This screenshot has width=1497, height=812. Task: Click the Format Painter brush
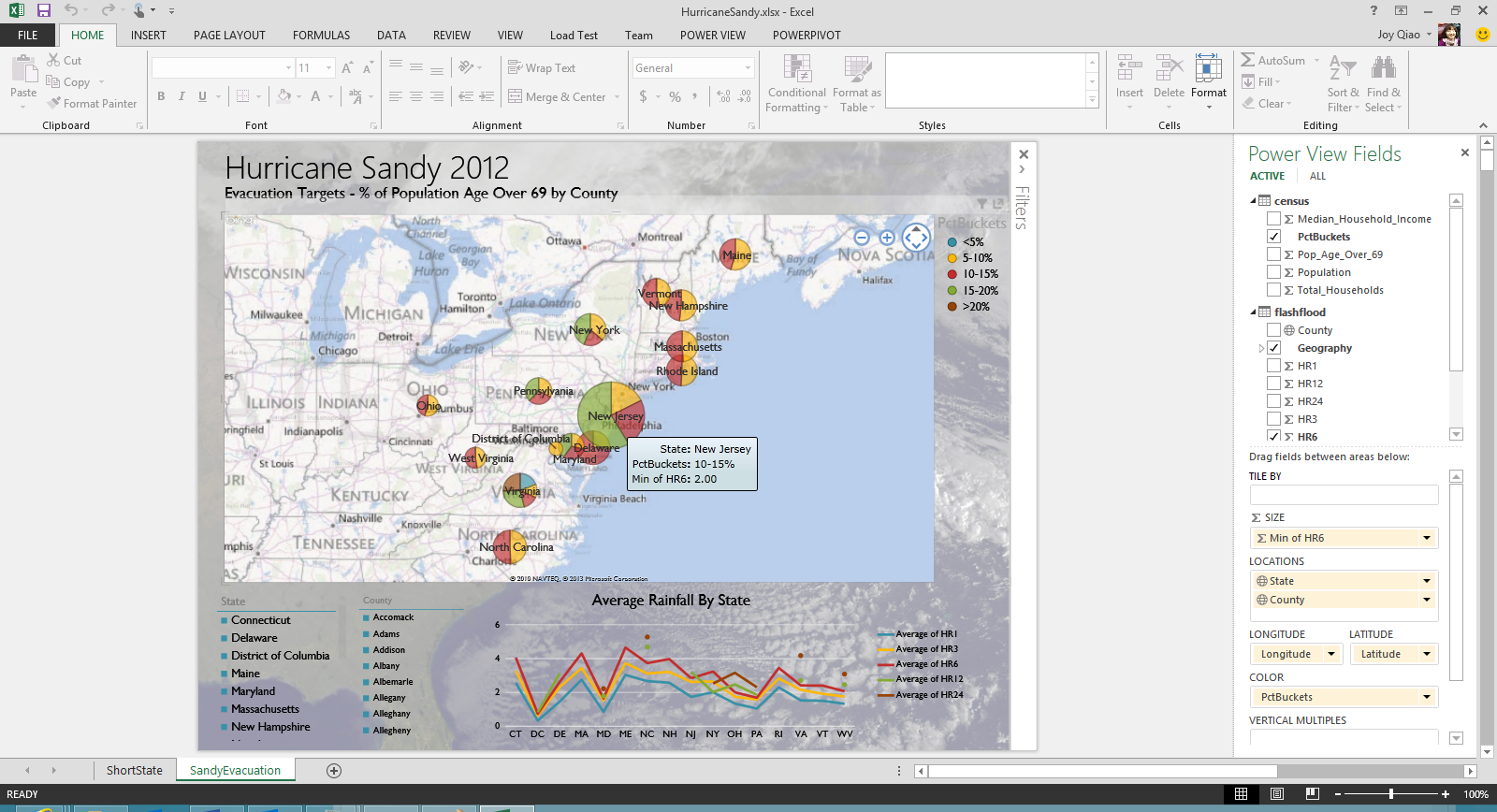click(54, 103)
